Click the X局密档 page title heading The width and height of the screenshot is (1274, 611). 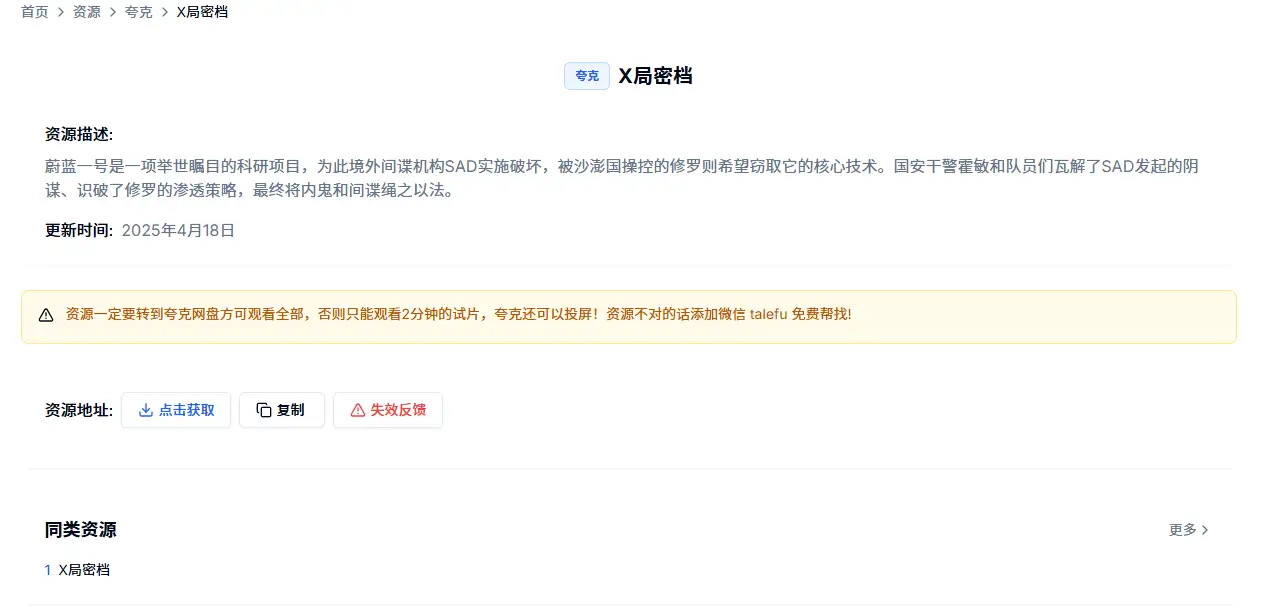click(x=655, y=76)
